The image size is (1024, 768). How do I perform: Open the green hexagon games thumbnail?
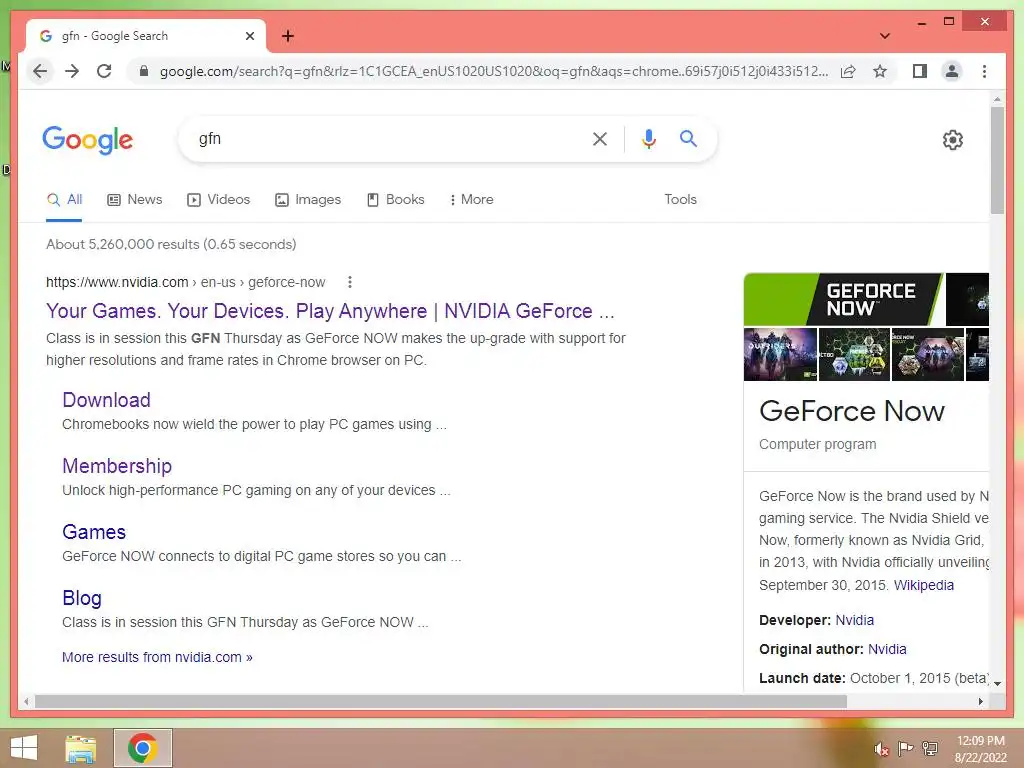click(x=854, y=354)
